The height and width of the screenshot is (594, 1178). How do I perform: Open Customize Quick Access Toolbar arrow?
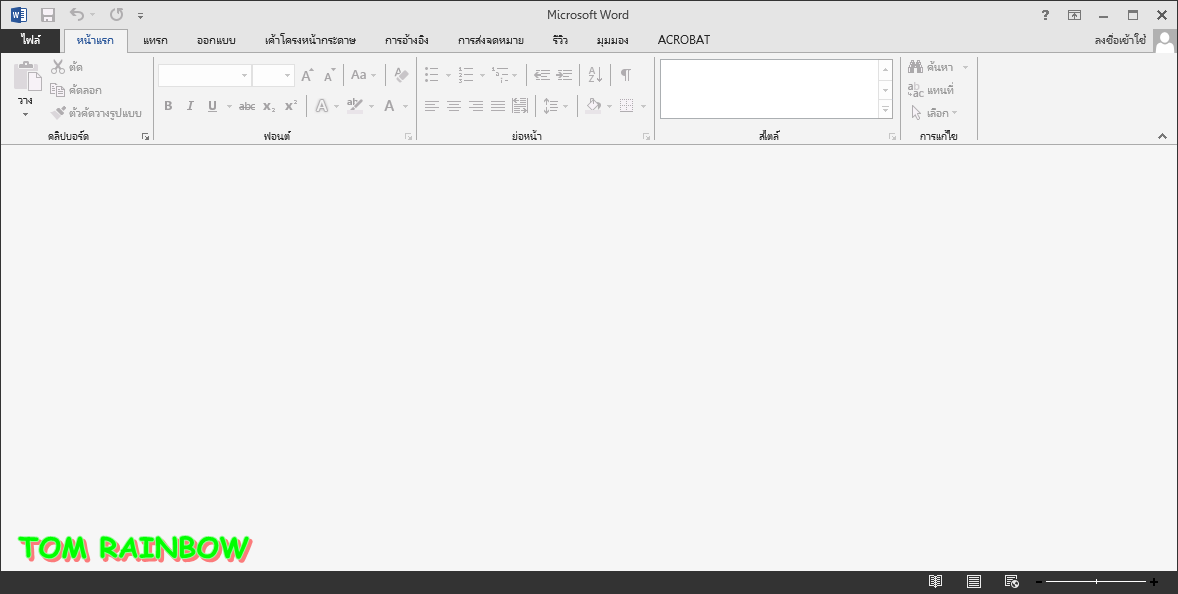pyautogui.click(x=140, y=15)
